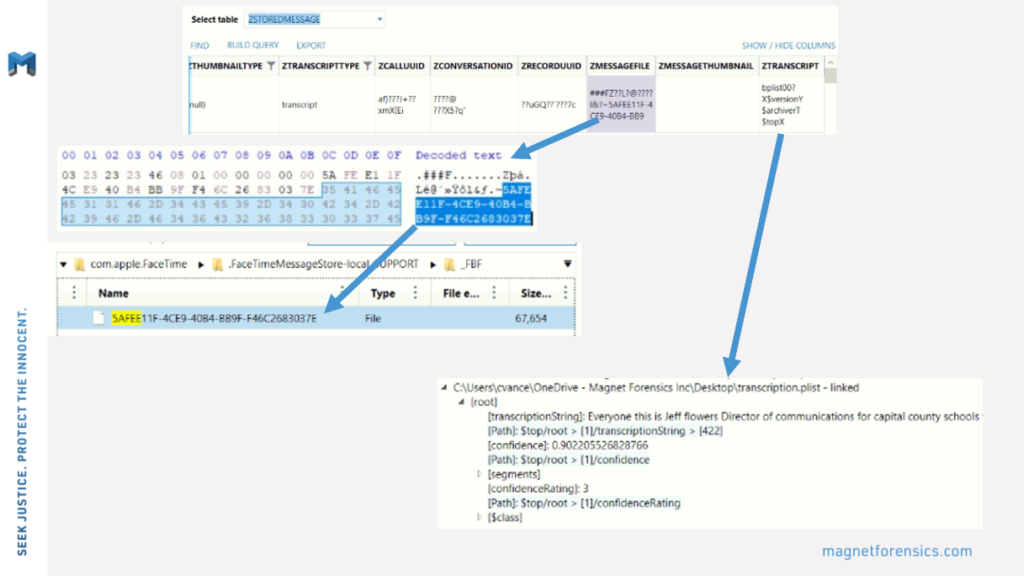Open the path bar dropdown arrow
Viewport: 1024px width, 576px height.
(568, 264)
